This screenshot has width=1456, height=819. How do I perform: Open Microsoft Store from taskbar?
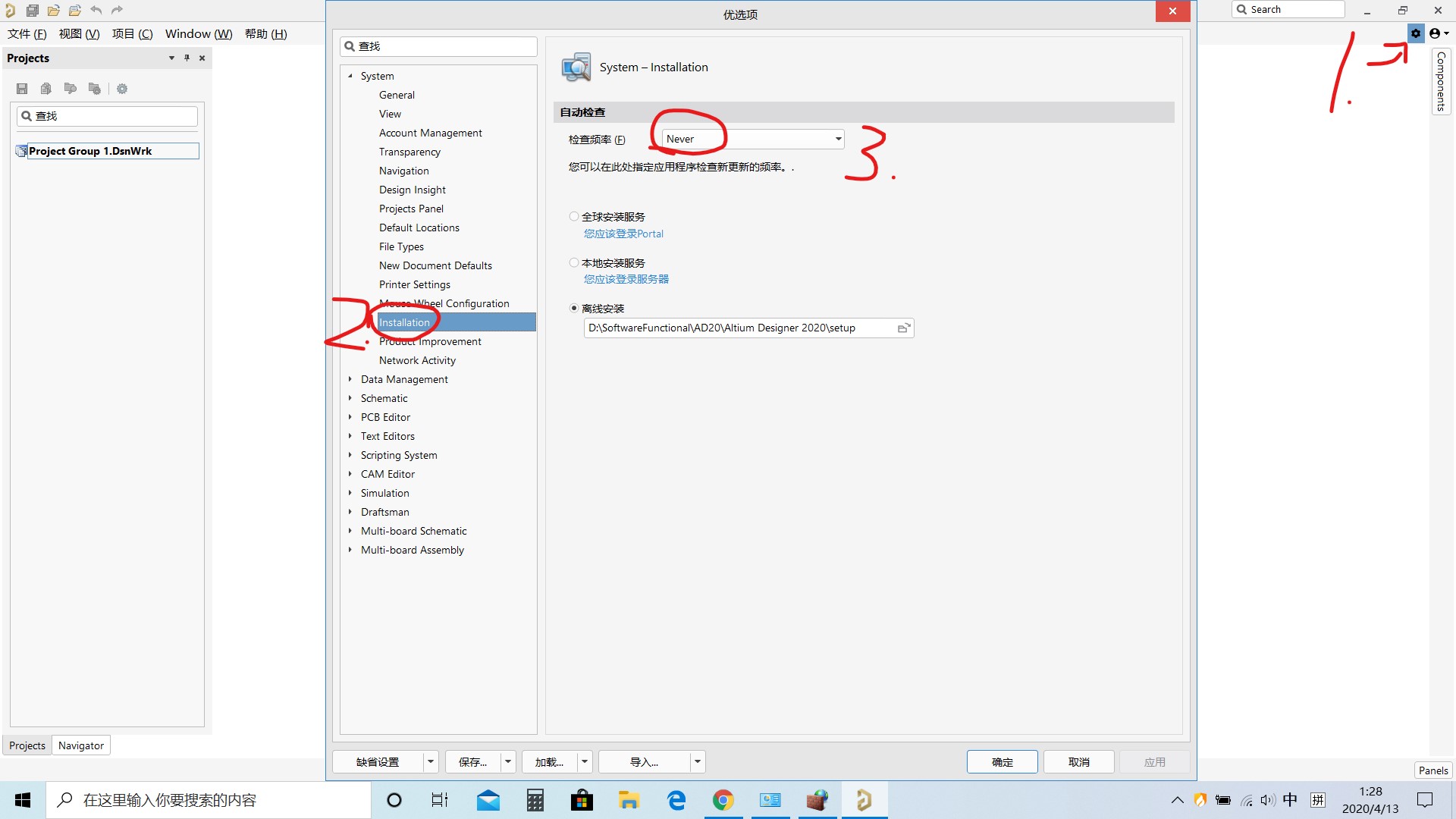pos(582,800)
